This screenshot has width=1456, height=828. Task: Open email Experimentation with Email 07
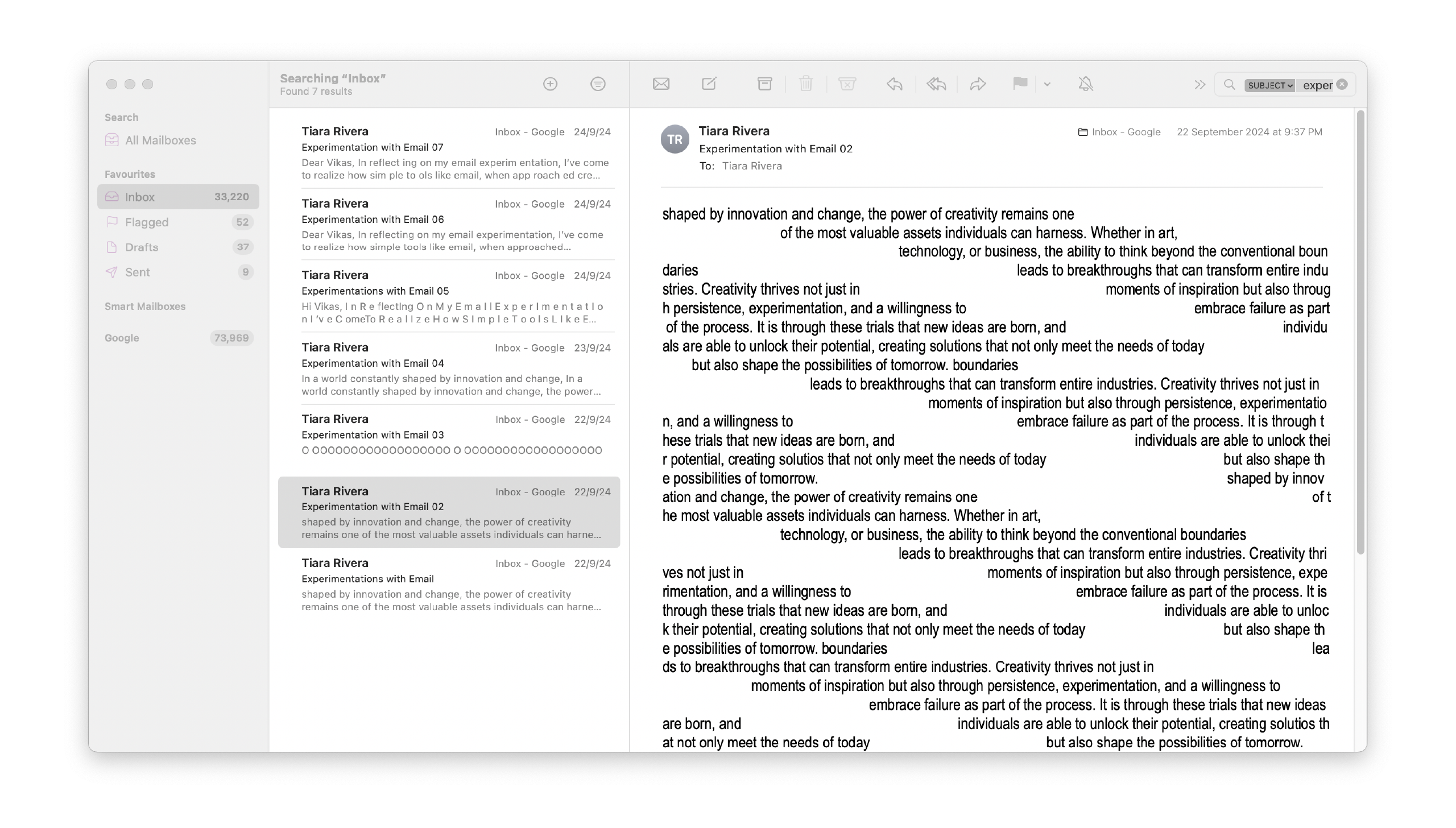click(x=449, y=152)
